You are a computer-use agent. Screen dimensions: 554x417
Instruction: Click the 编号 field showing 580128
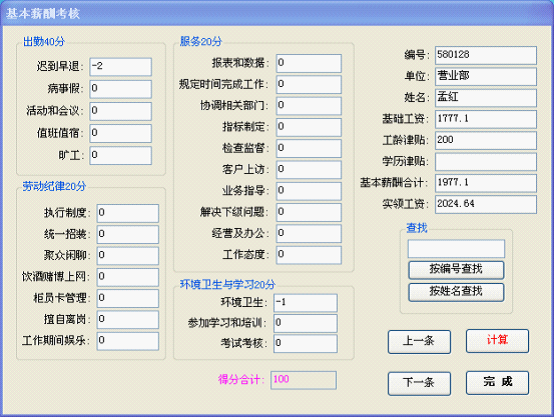click(486, 55)
